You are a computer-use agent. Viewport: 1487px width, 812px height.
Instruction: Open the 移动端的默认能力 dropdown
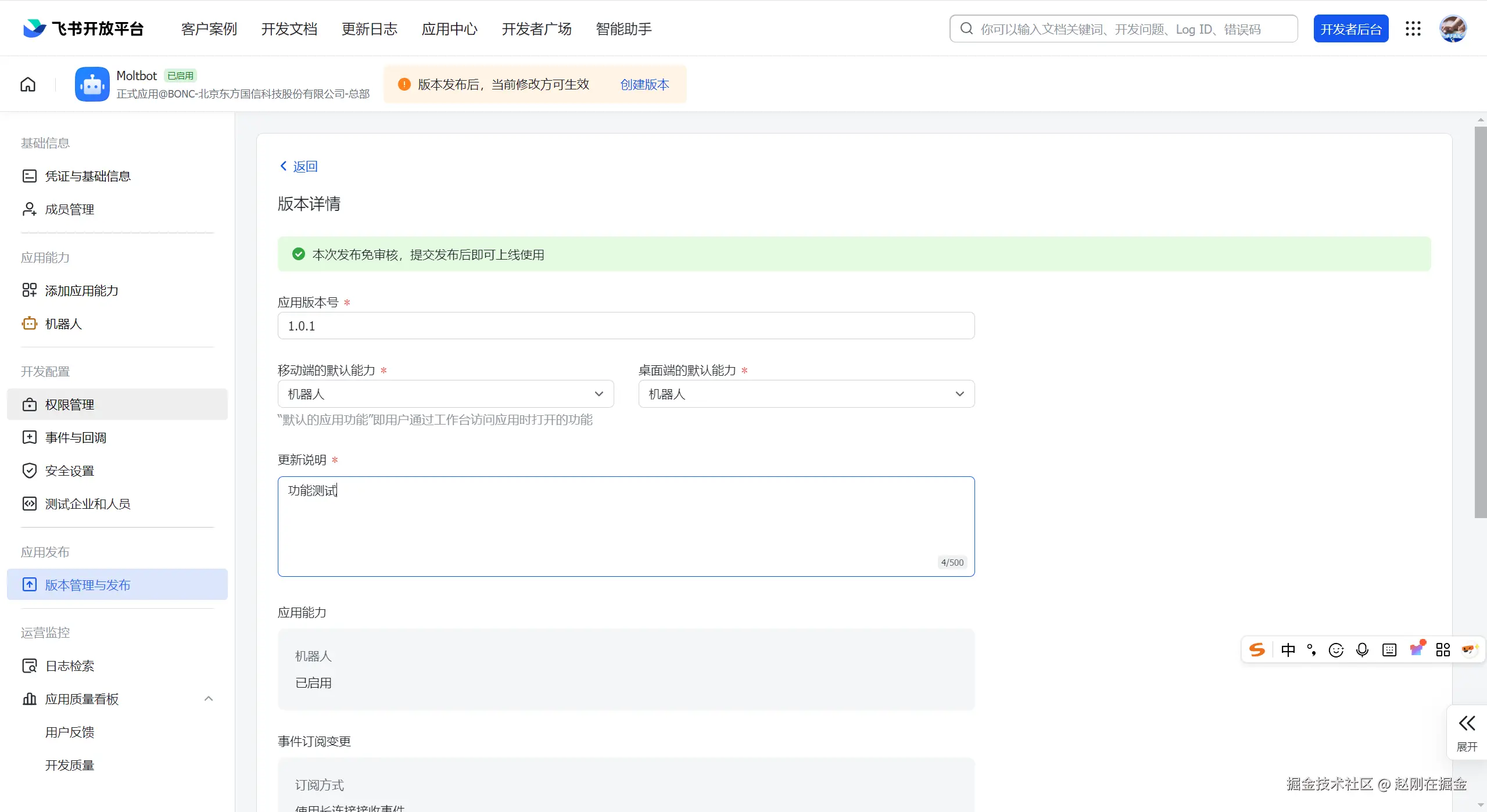[x=446, y=394]
